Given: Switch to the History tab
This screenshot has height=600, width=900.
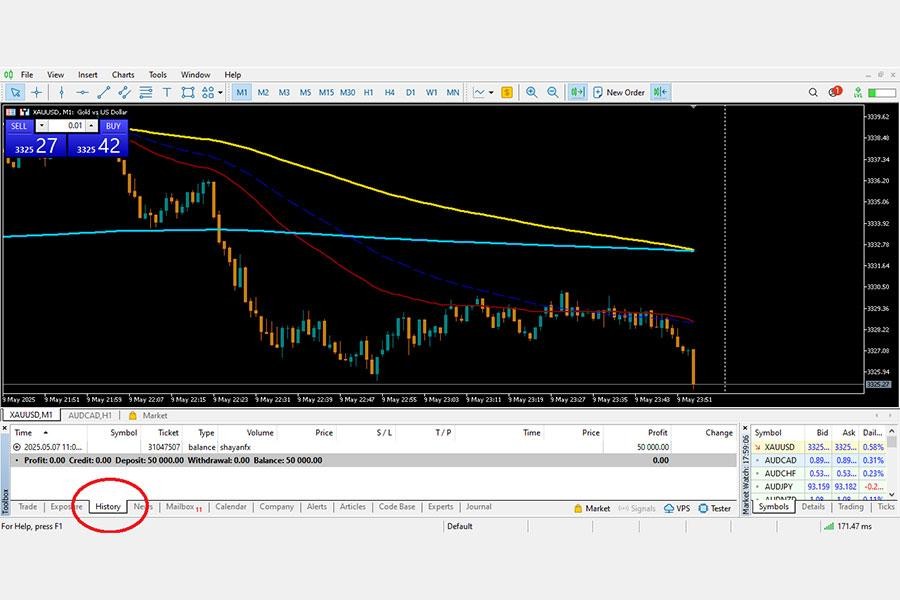Looking at the screenshot, I should click(x=108, y=507).
